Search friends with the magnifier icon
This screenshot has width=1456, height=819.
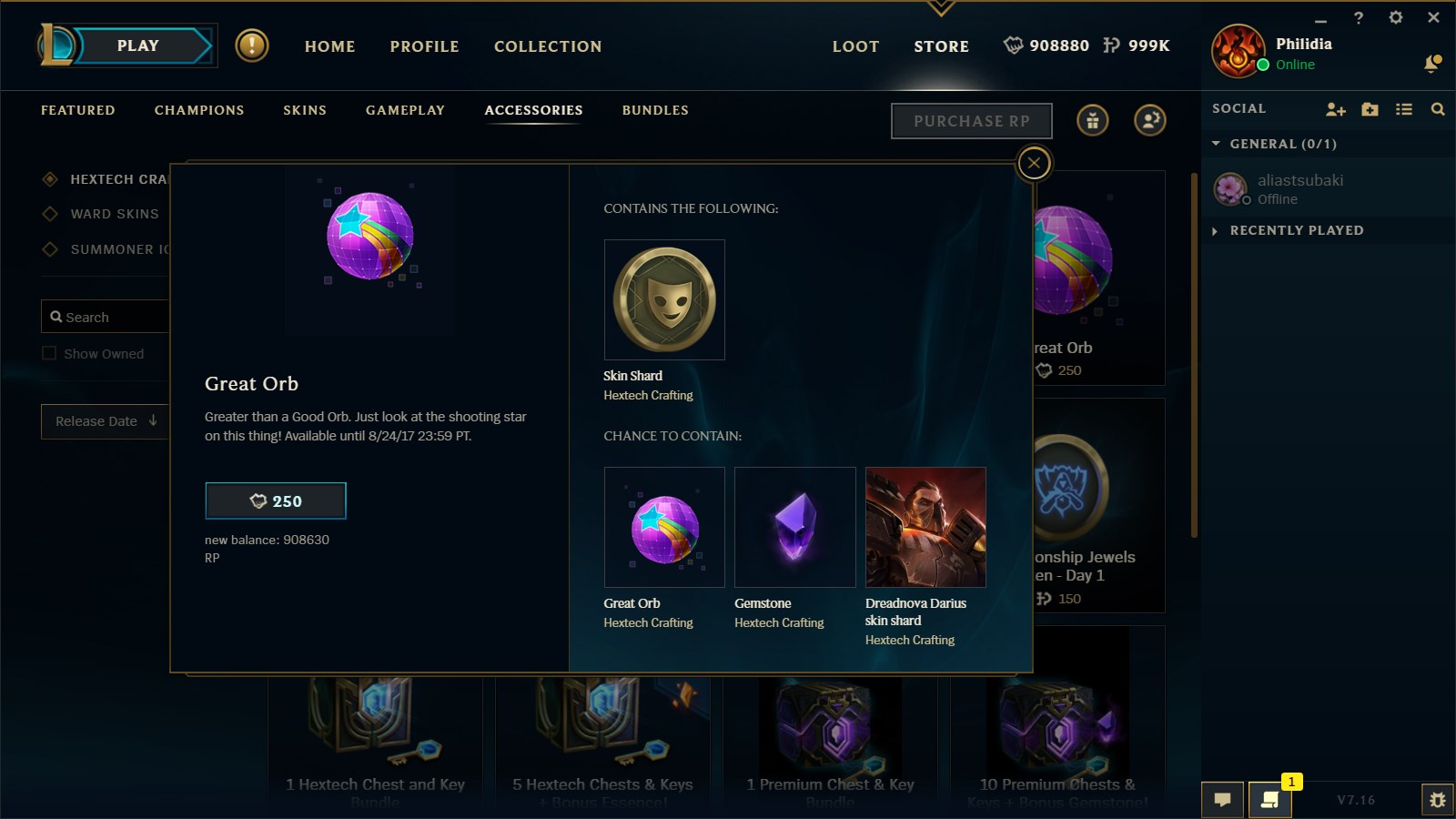point(1438,109)
